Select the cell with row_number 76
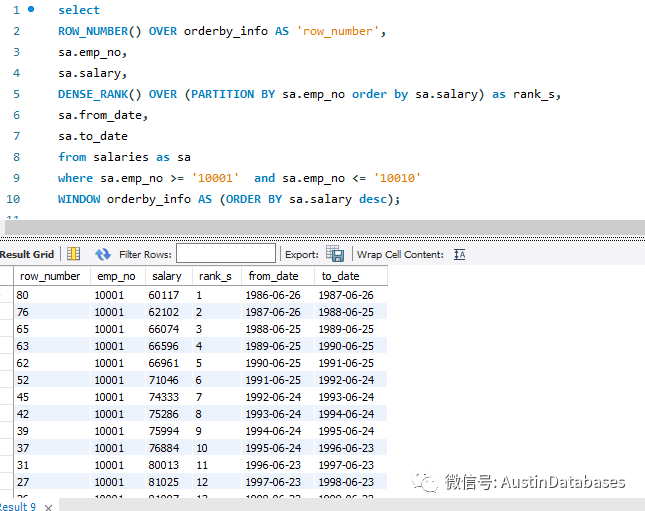645x511 pixels. coord(28,312)
